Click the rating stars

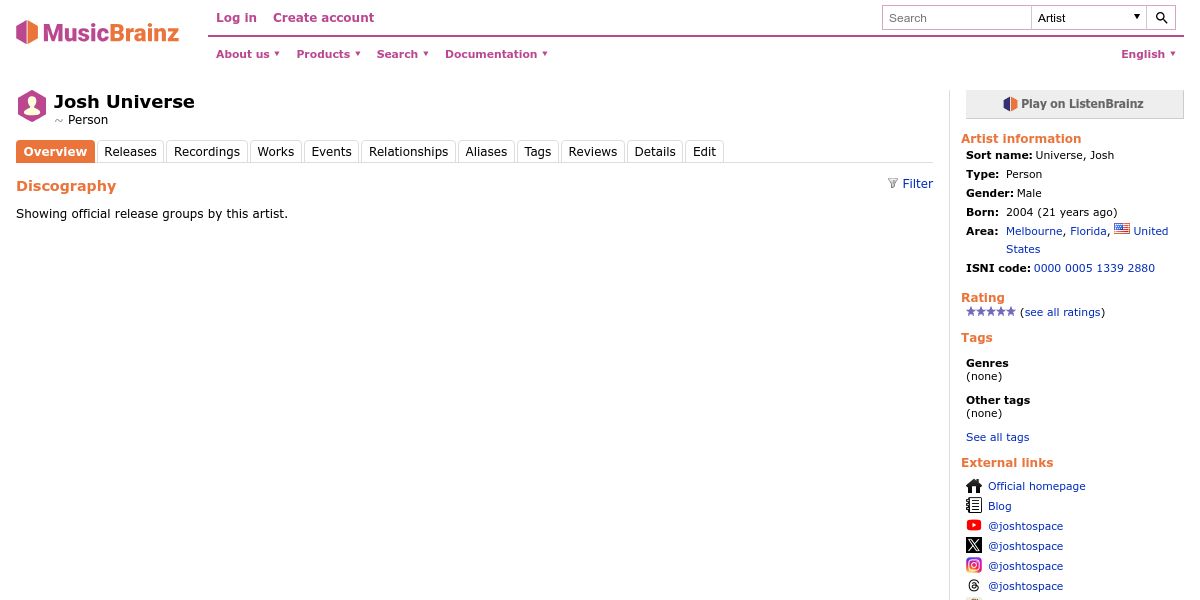tap(991, 312)
